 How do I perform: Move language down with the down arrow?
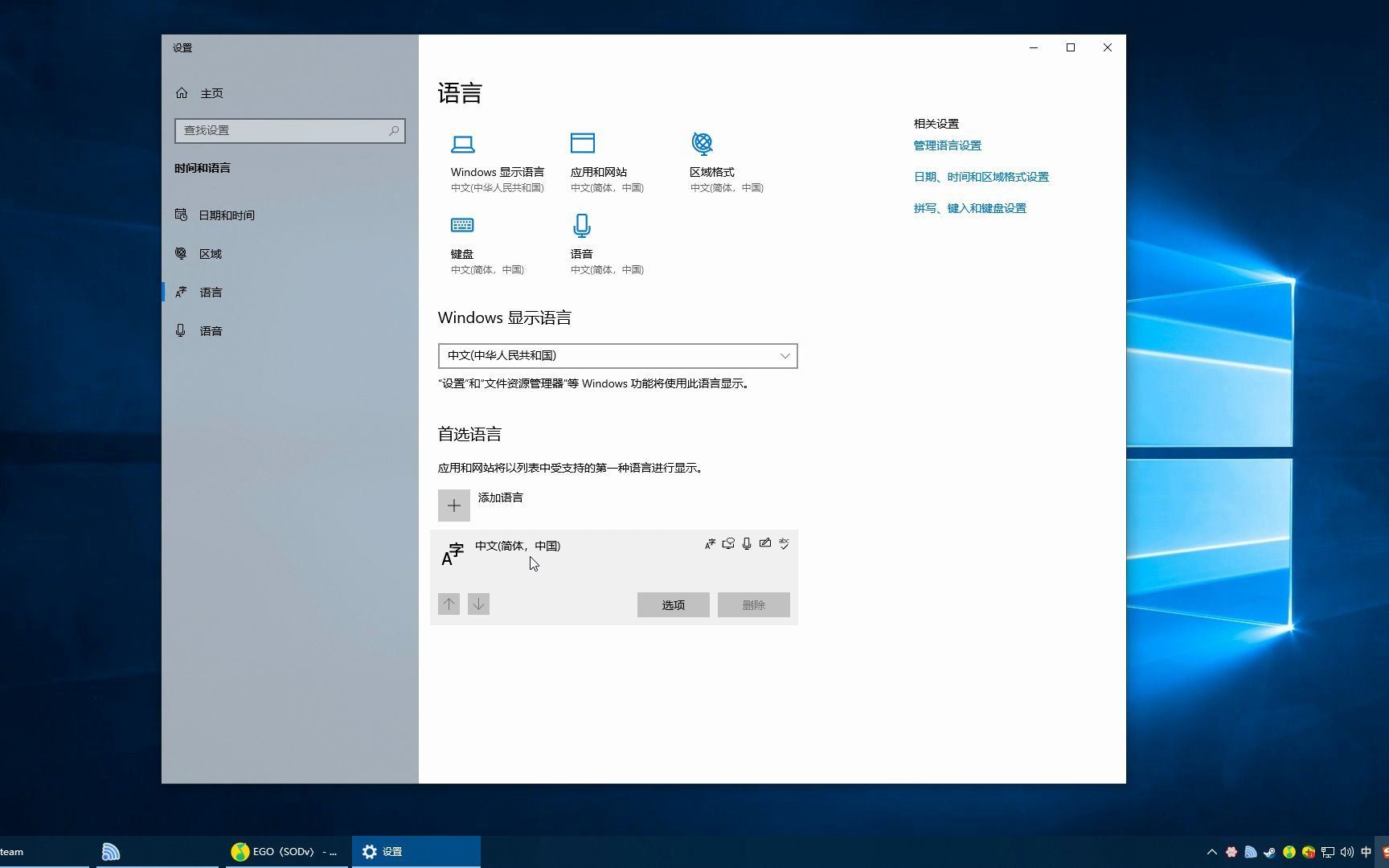point(478,604)
